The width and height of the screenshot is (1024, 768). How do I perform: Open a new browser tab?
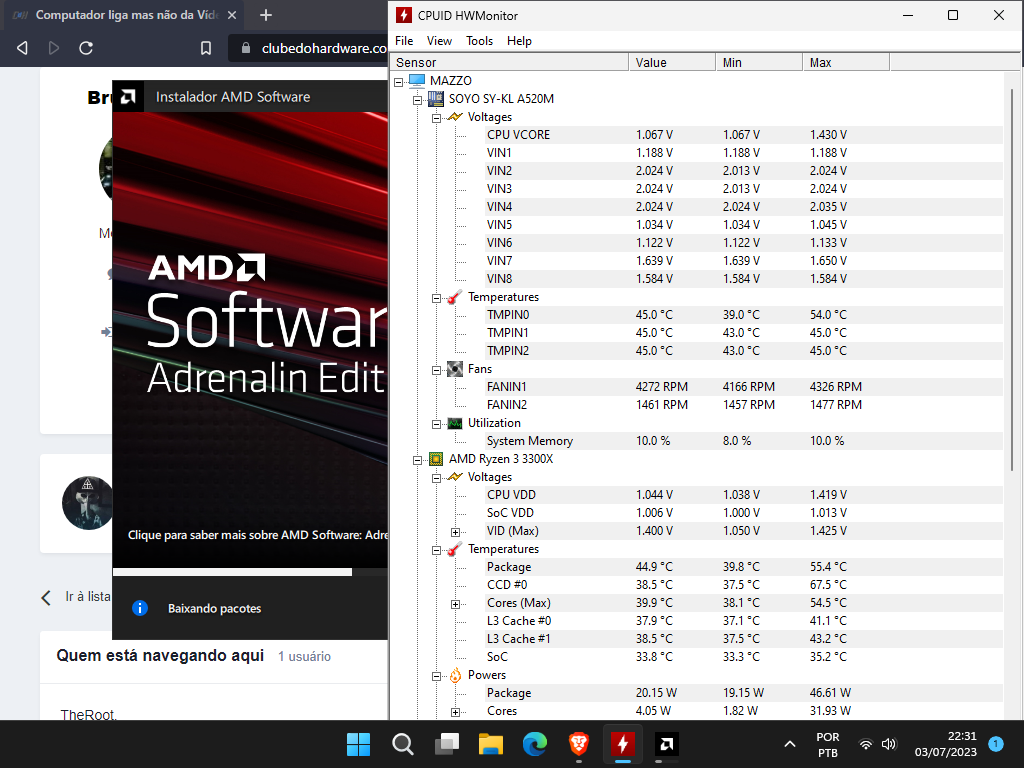pyautogui.click(x=266, y=15)
